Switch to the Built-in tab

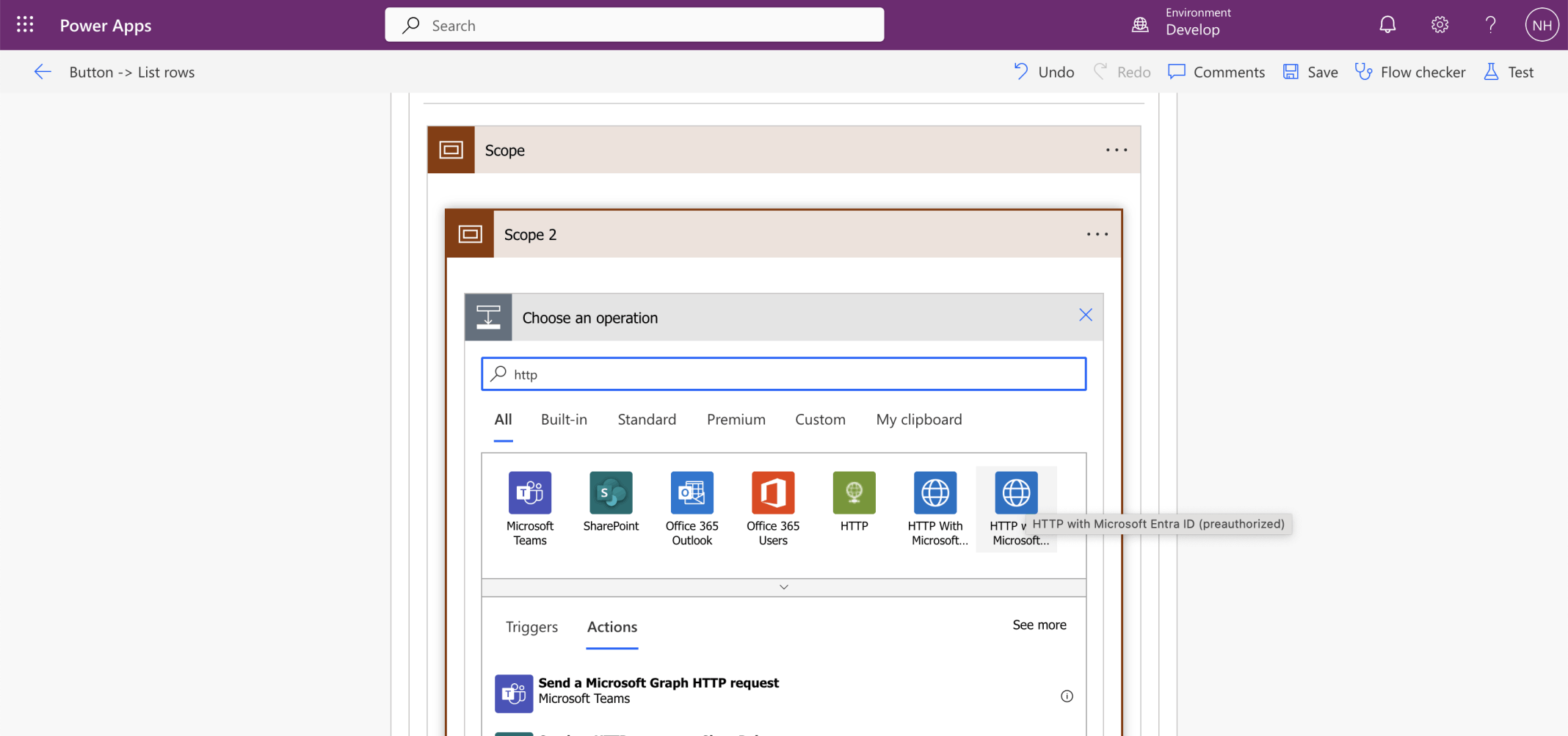(x=564, y=420)
